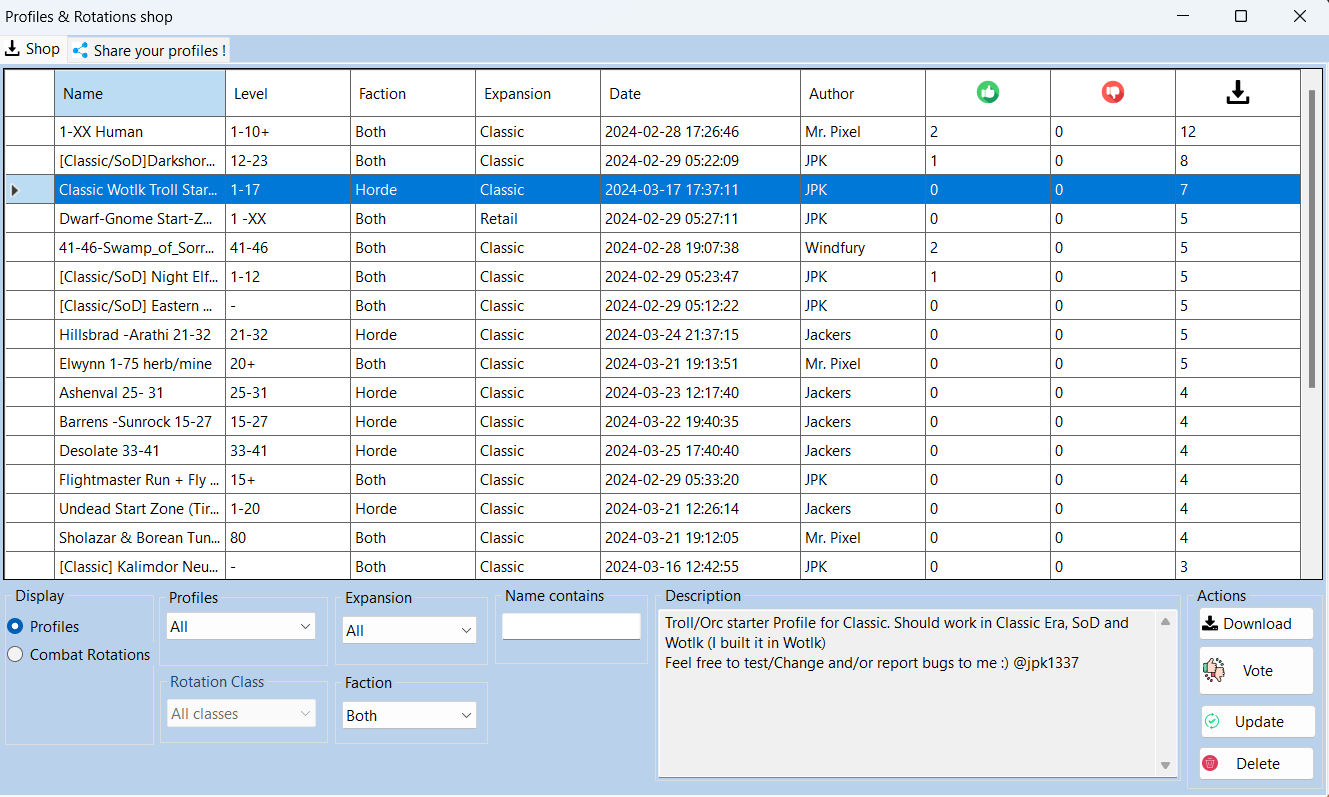Open the Faction dropdown showing Both
This screenshot has height=797, width=1329.
(408, 716)
